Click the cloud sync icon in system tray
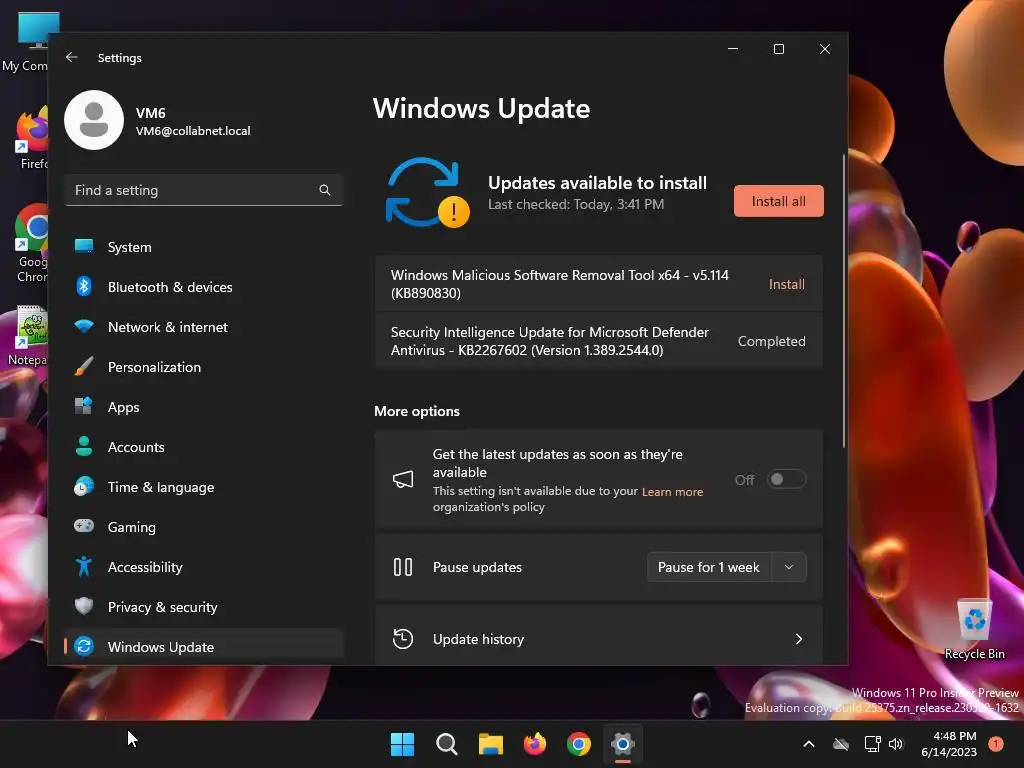 click(x=841, y=744)
